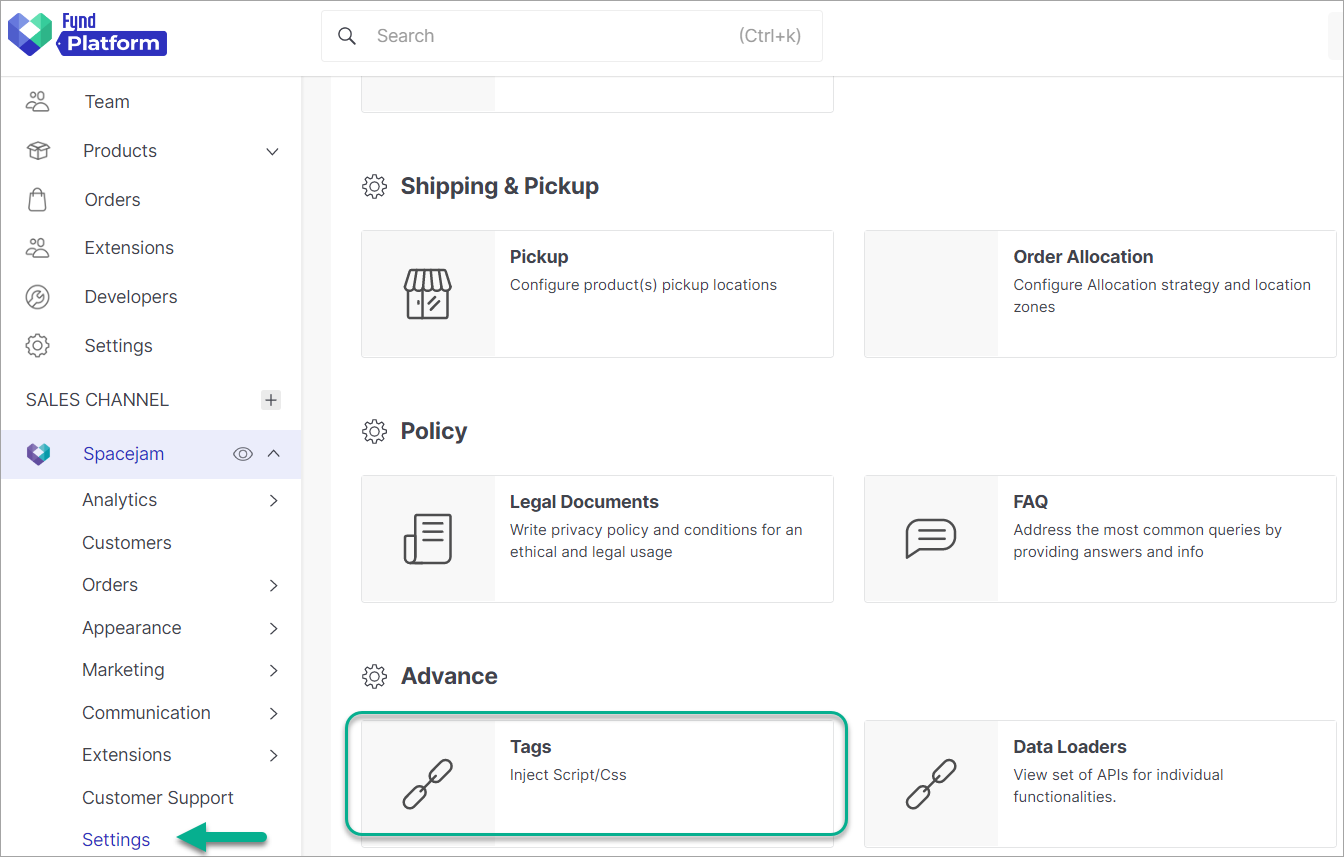This screenshot has width=1344, height=857.
Task: Click gear icon beside Advance heading
Action: pyautogui.click(x=374, y=677)
